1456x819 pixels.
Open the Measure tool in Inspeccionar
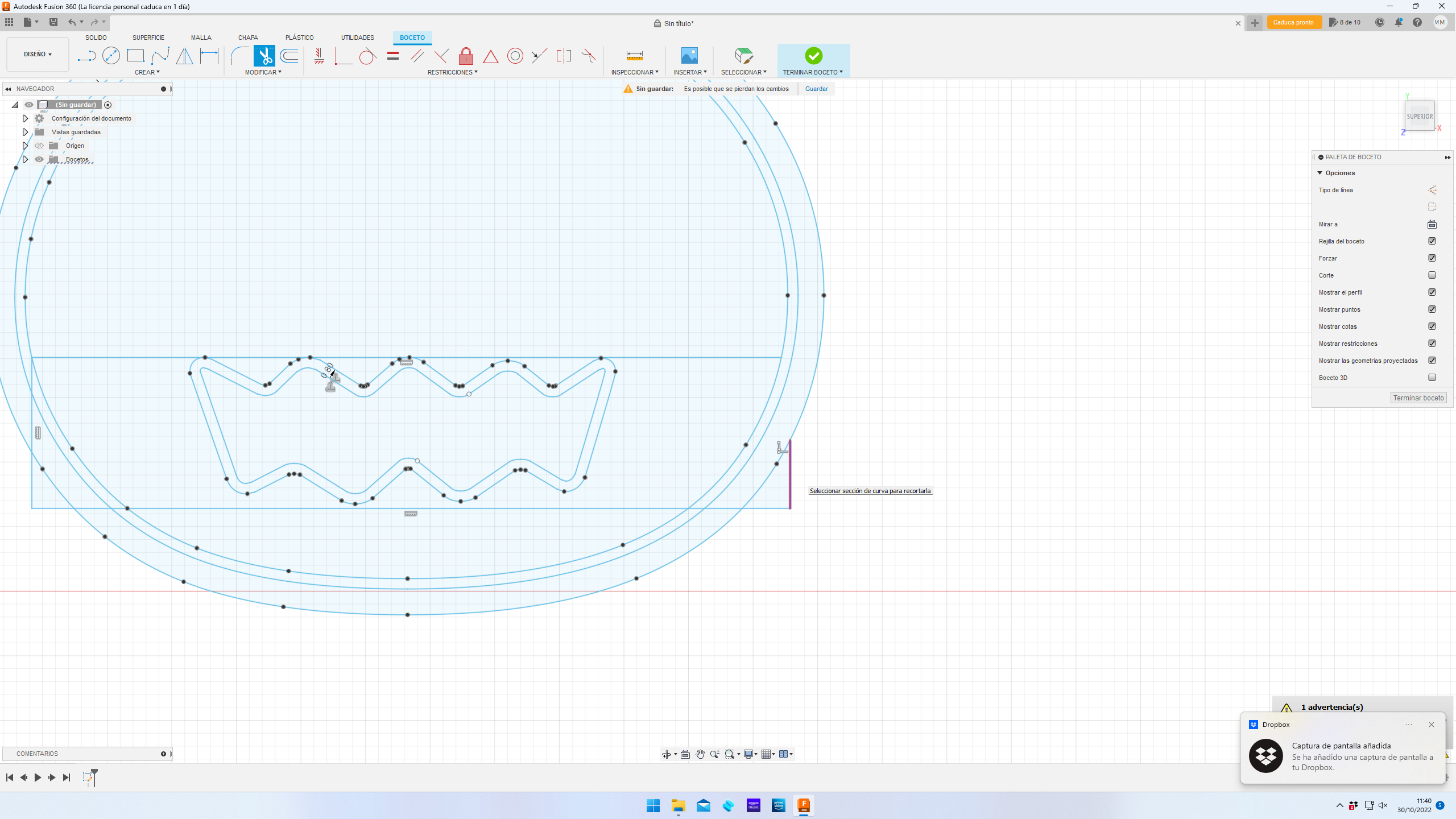pyautogui.click(x=634, y=56)
